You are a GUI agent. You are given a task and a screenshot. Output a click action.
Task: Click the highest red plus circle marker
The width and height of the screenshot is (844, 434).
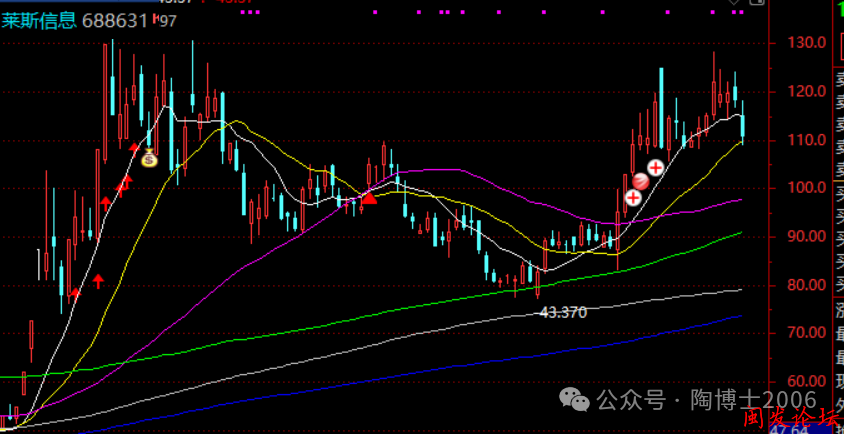pyautogui.click(x=656, y=167)
